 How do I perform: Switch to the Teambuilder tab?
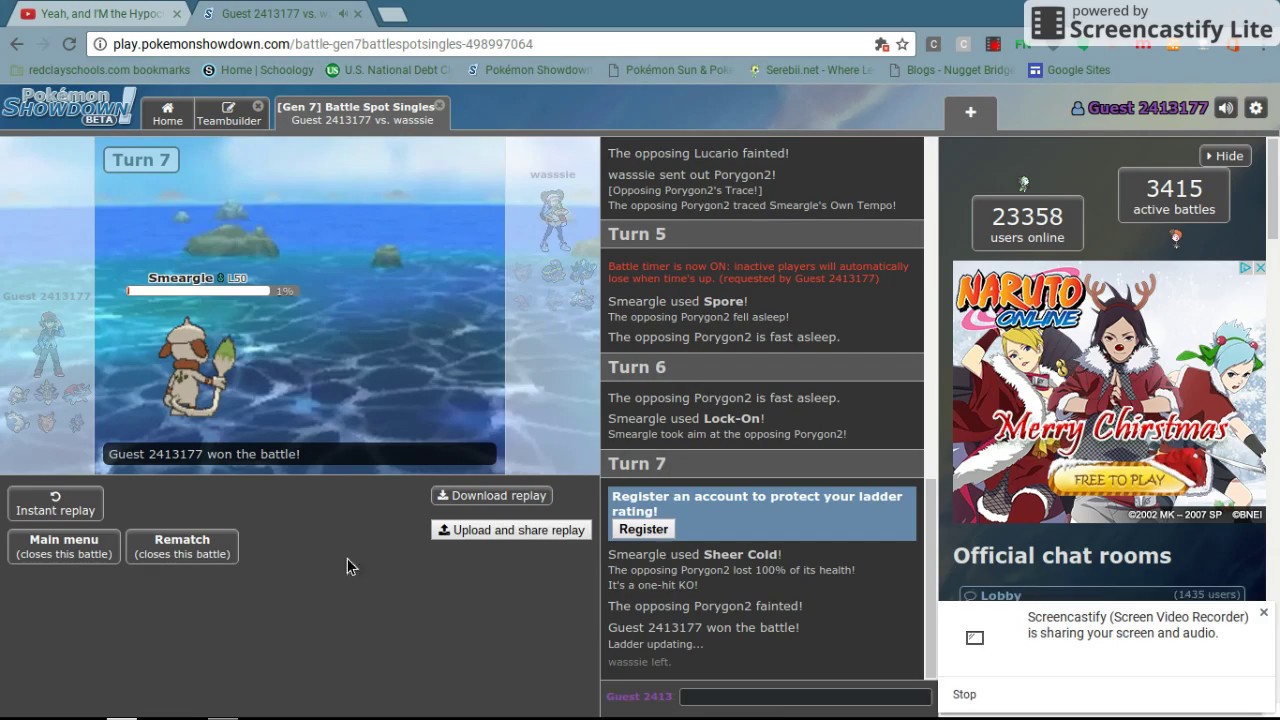228,113
